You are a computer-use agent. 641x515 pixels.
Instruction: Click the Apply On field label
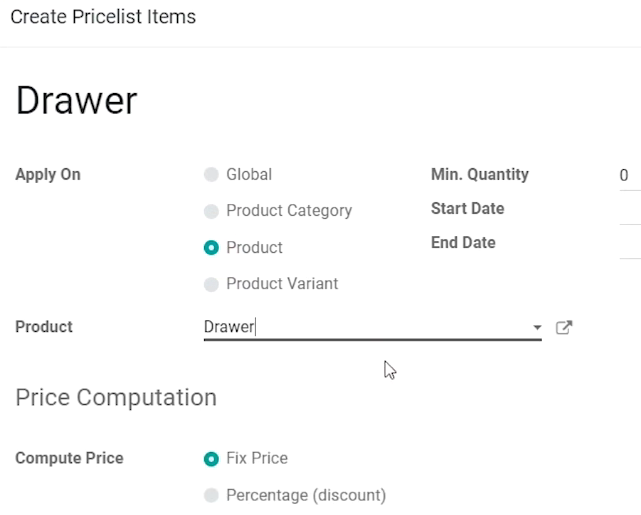[x=48, y=175]
